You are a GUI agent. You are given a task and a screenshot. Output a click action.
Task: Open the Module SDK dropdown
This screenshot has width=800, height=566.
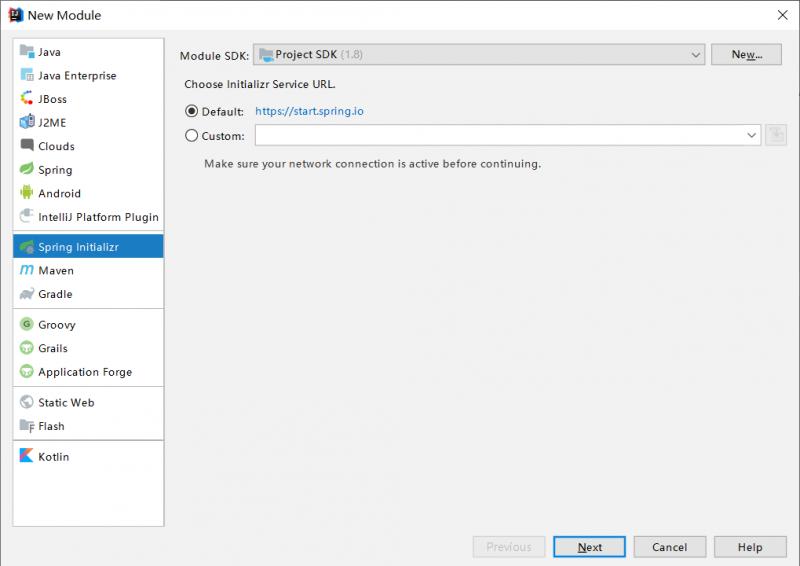(x=479, y=55)
